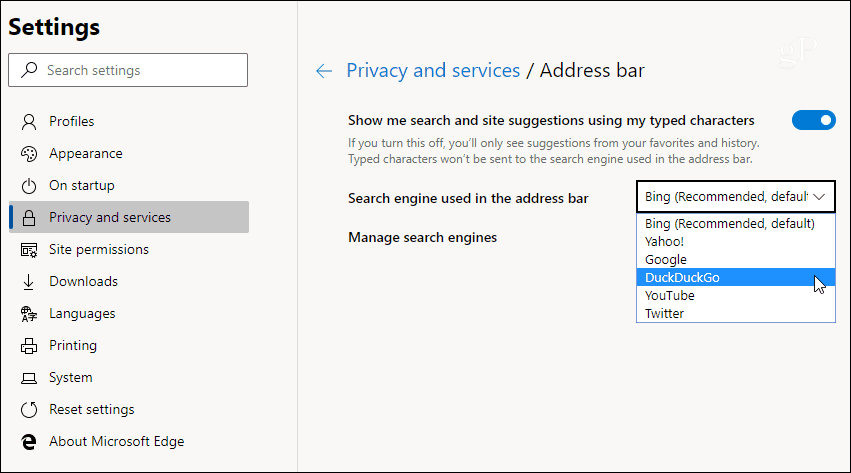
Task: Click the Site permissions icon
Action: [x=29, y=250]
